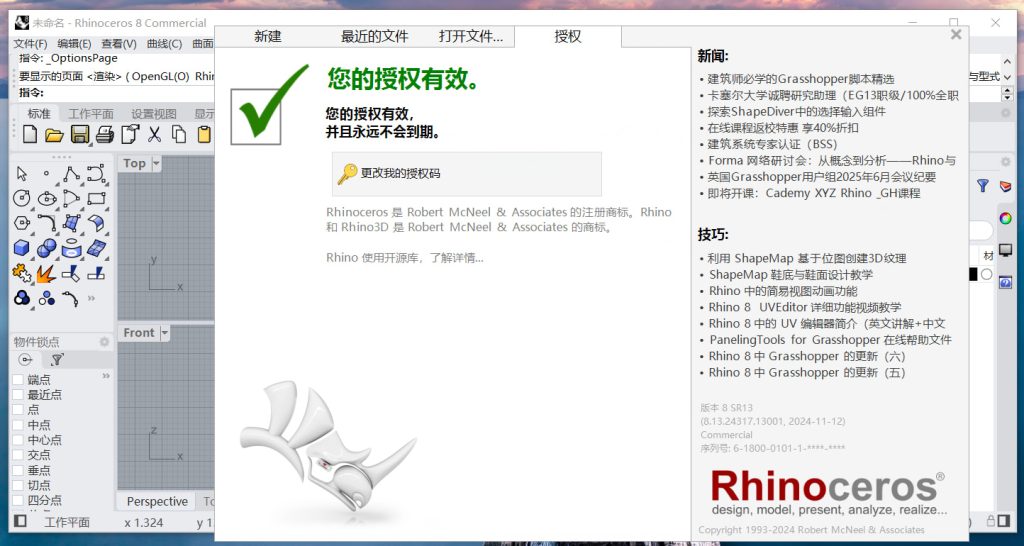
Task: Select the puzzle piece Join tool
Action: 22,273
